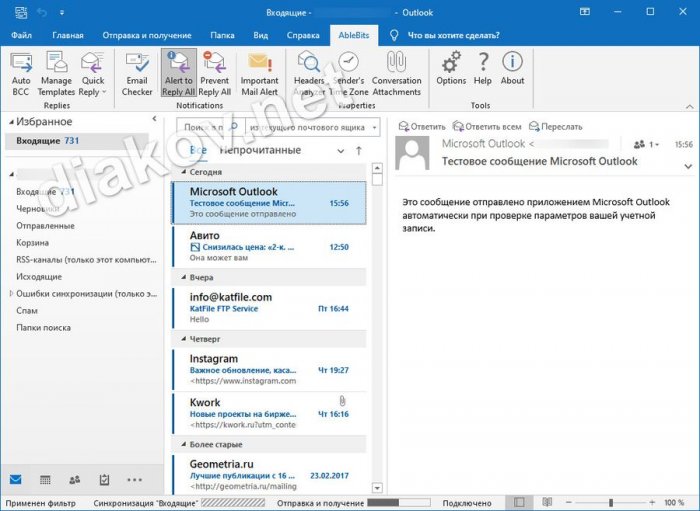Select the Отправленные folder

pos(45,226)
